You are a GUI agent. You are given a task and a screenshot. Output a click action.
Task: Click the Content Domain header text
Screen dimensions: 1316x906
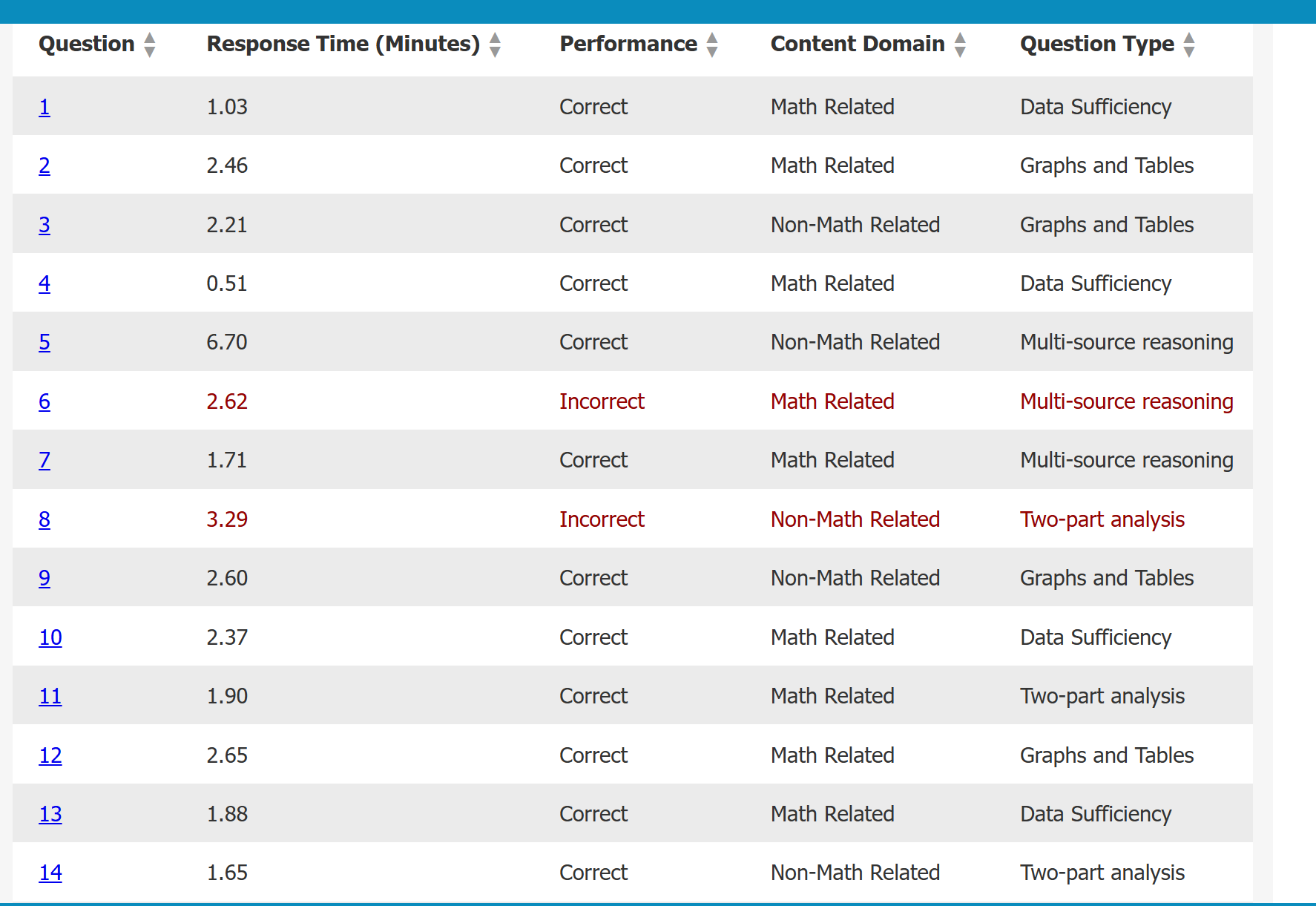click(857, 45)
